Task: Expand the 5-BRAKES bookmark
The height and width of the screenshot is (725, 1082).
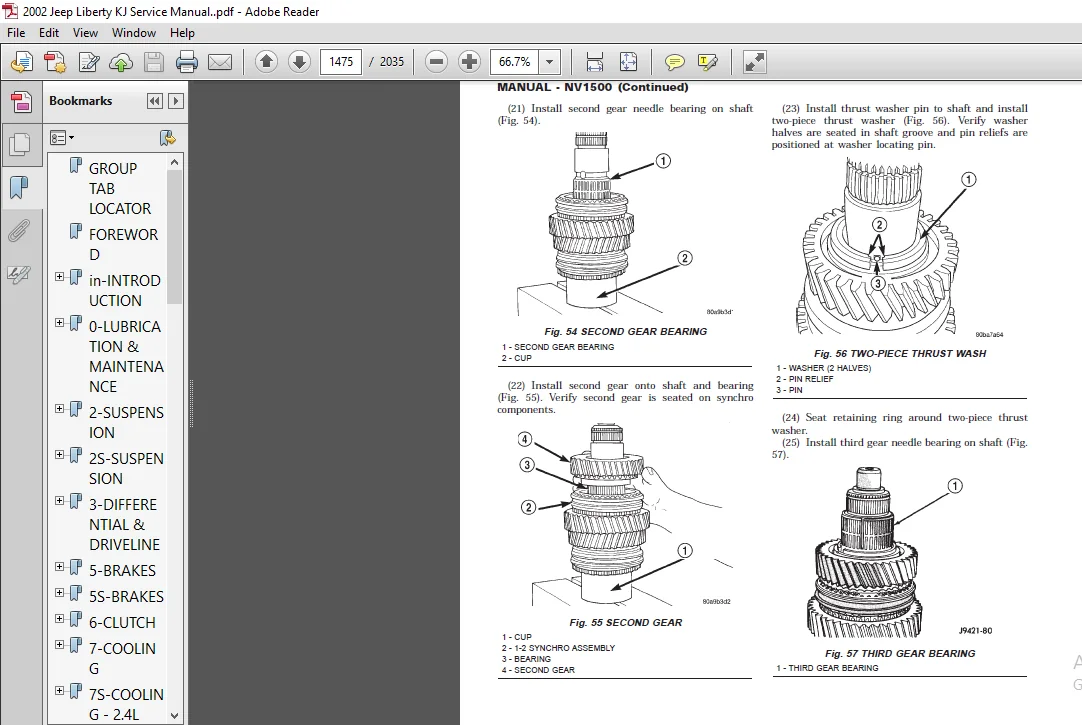Action: tap(59, 566)
